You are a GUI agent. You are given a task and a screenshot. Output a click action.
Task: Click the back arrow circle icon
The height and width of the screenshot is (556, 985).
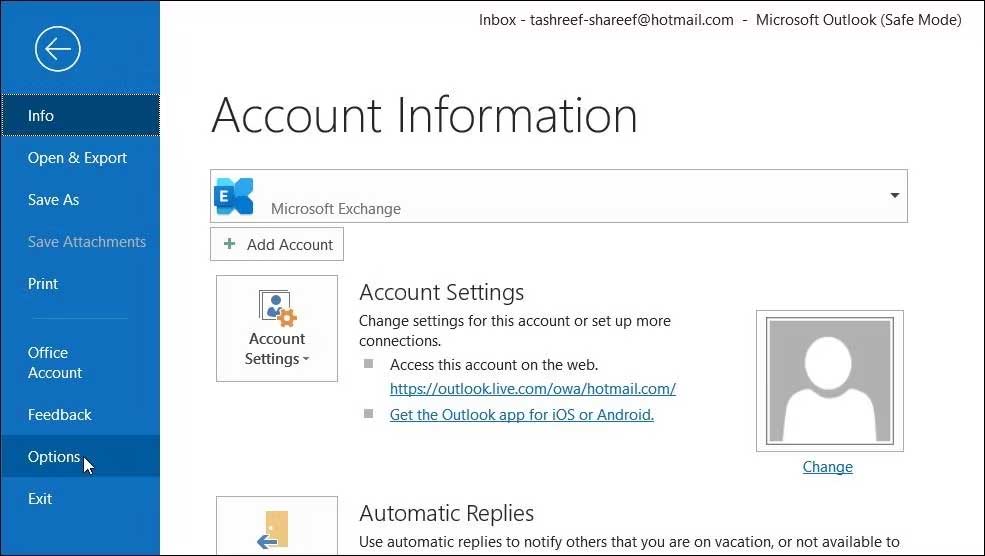(57, 49)
